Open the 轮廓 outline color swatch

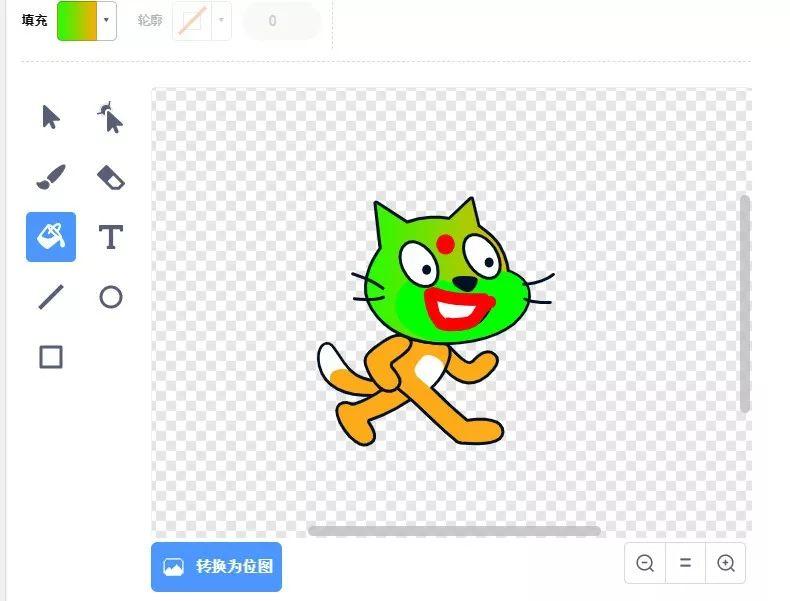(192, 21)
